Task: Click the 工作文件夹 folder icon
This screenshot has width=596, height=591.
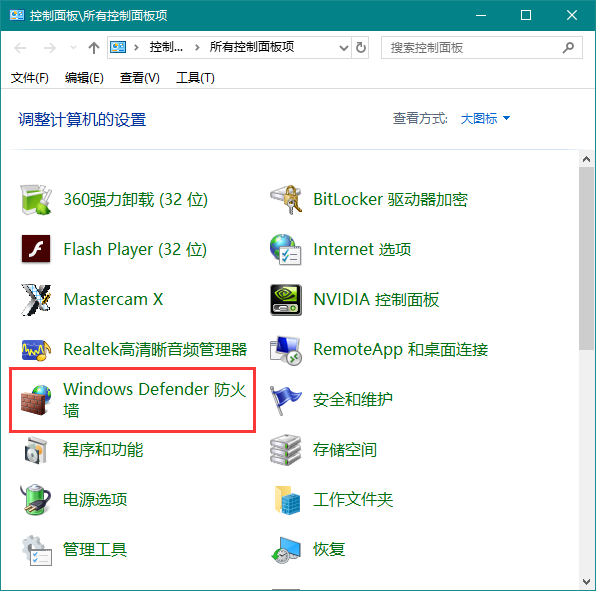Action: 287,500
